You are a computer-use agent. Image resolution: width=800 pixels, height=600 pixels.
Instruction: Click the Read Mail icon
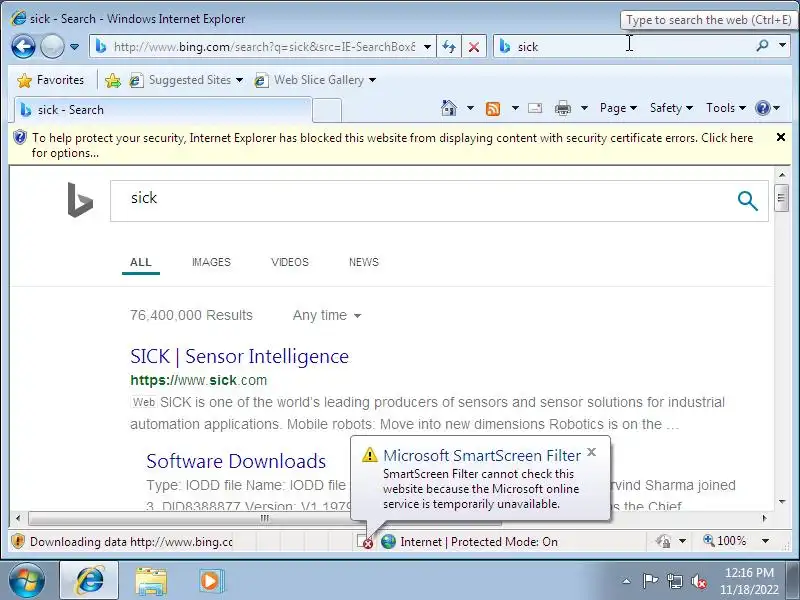[x=535, y=108]
